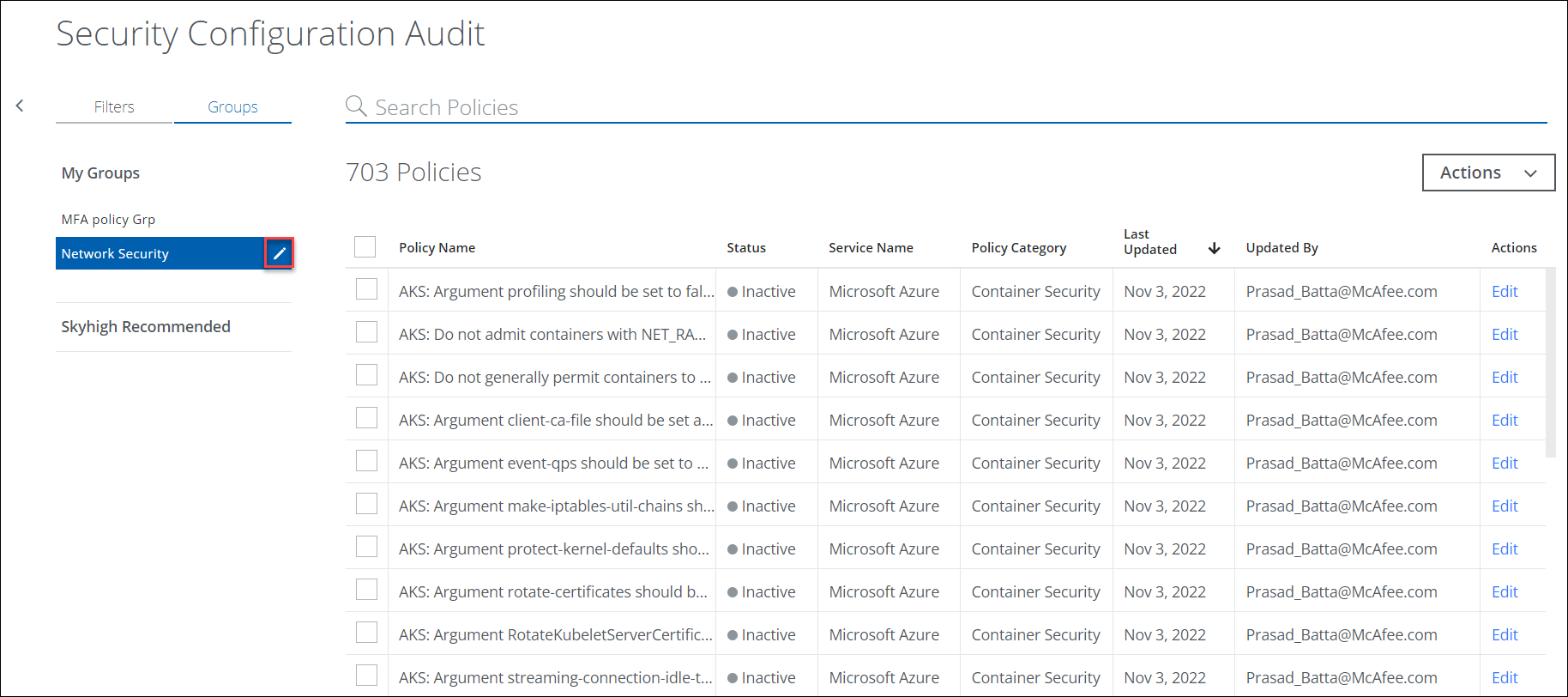This screenshot has width=1568, height=697.
Task: Click Edit for AKS Argument profiling policy
Action: tap(1504, 292)
